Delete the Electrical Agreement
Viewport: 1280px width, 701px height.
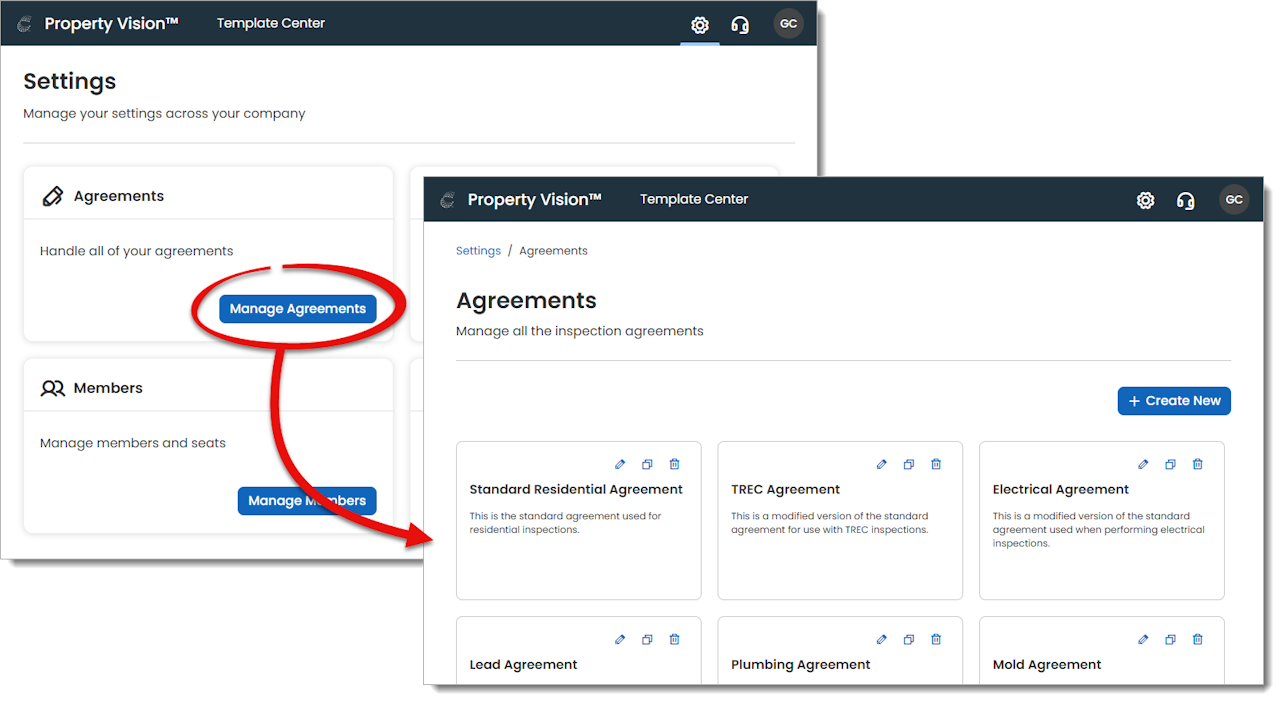[x=1198, y=464]
